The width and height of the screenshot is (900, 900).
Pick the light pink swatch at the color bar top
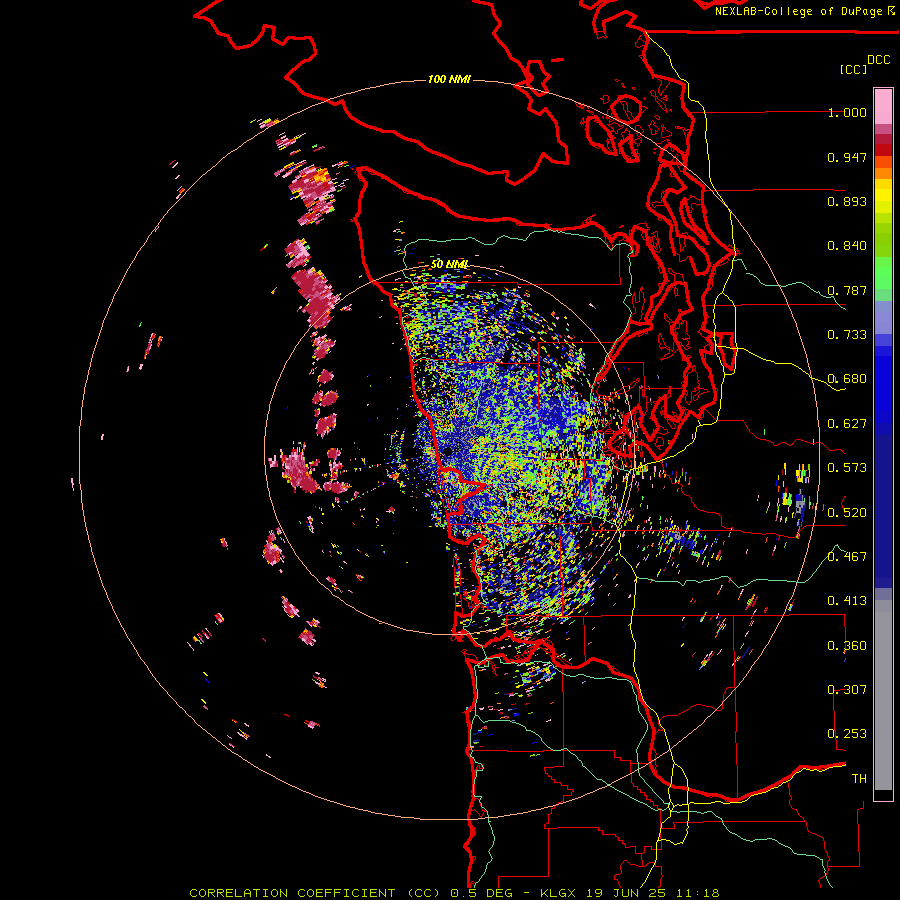tap(883, 106)
